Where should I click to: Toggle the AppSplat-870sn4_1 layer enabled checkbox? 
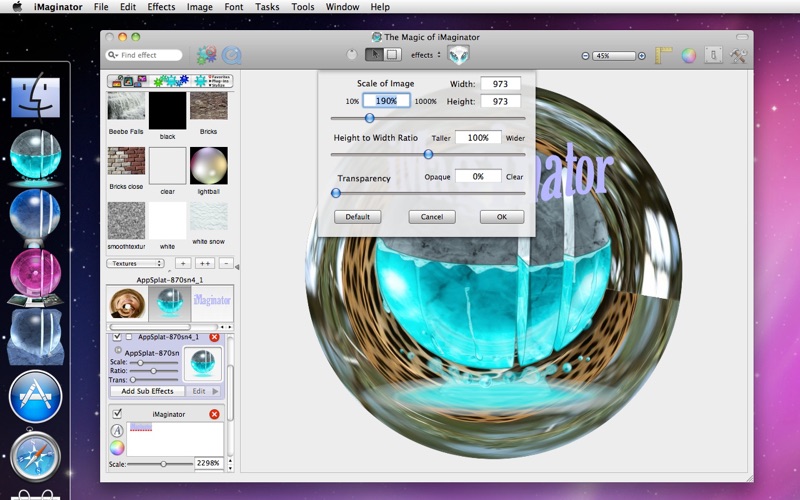click(x=117, y=337)
